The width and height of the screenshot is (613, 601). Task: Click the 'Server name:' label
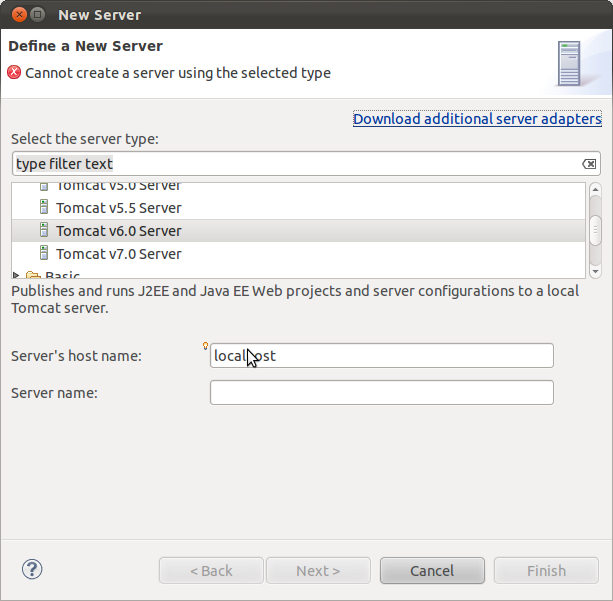click(54, 393)
